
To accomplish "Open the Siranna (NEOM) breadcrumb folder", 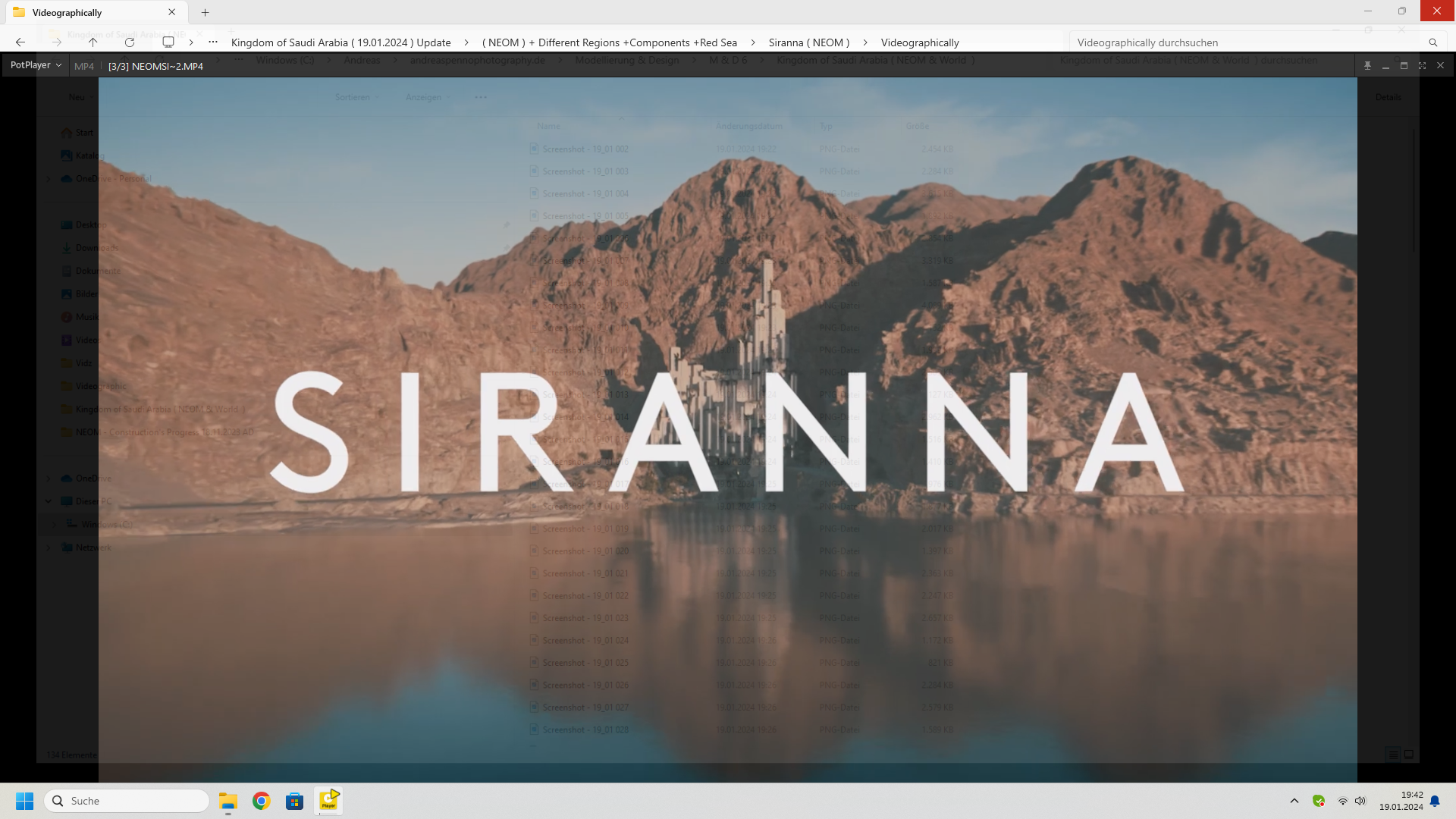I will point(809,42).
